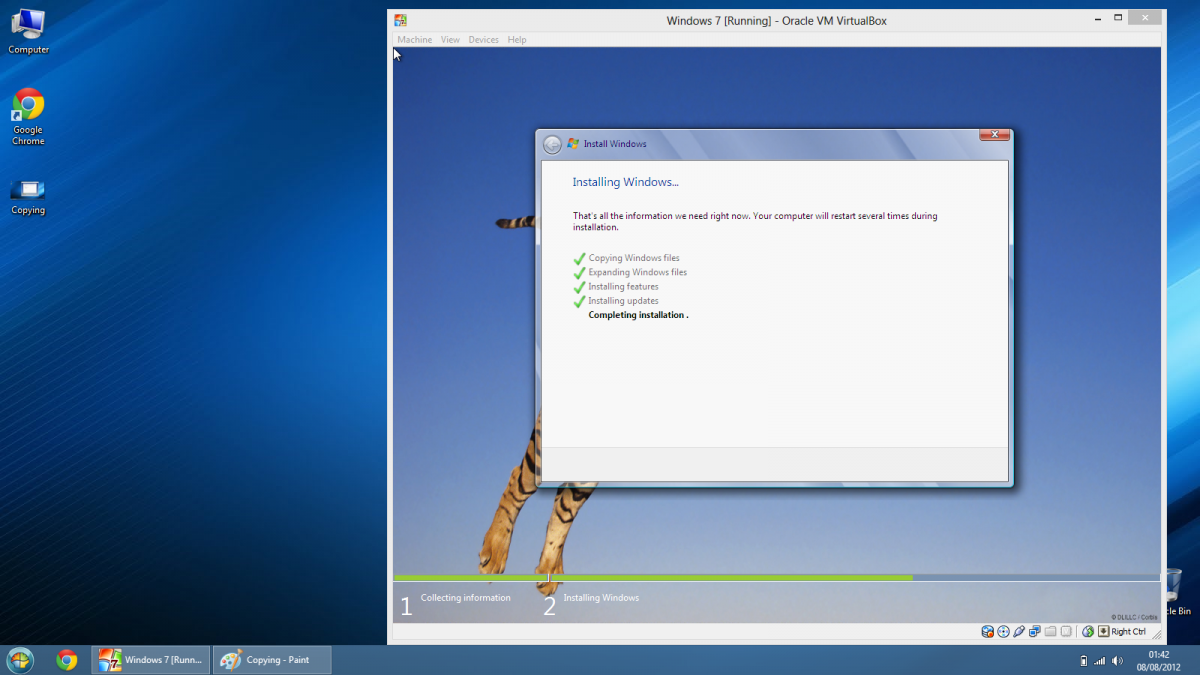Open the Help menu in VirtualBox

516,40
